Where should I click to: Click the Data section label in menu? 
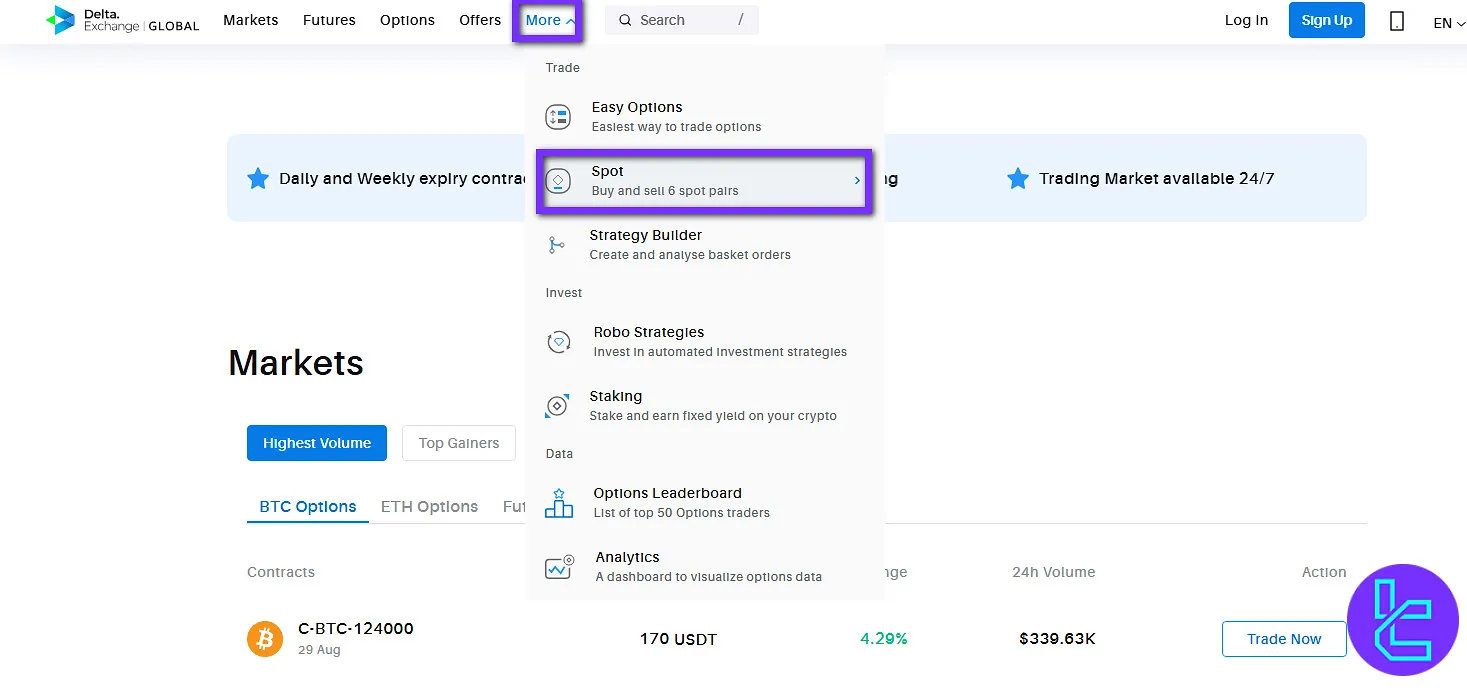(559, 454)
